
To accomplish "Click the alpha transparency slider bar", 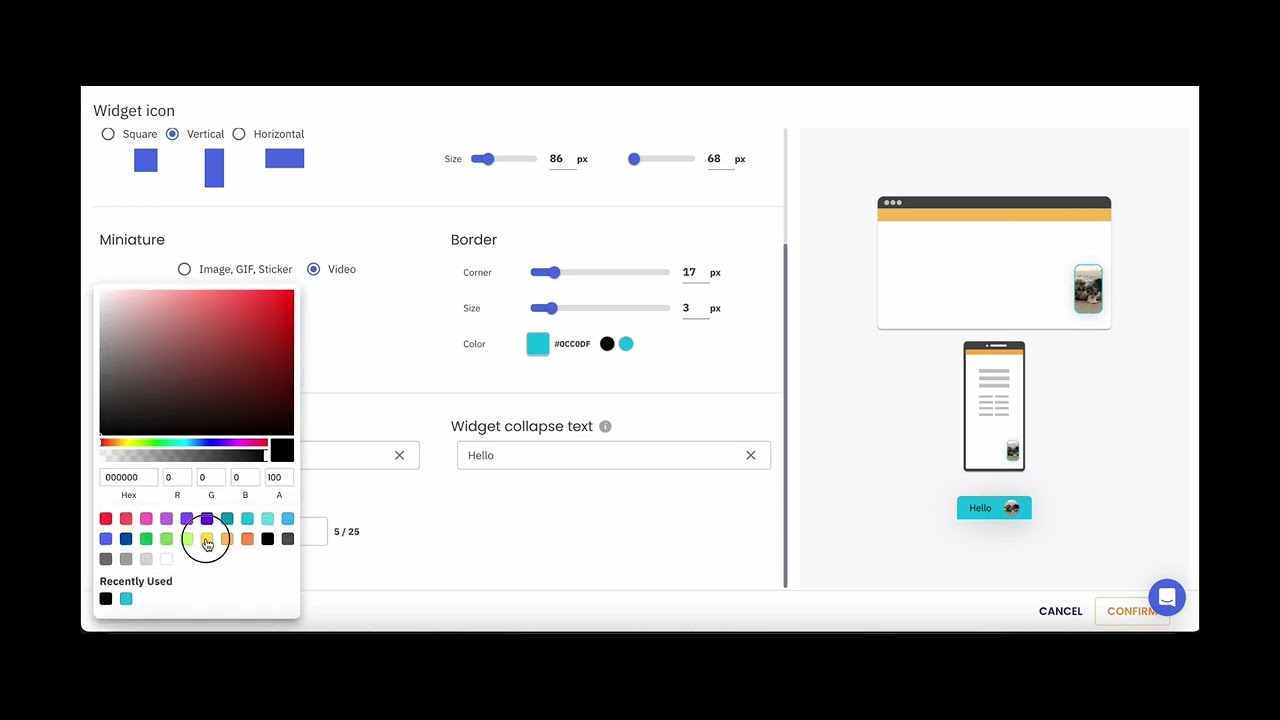I will coord(183,456).
